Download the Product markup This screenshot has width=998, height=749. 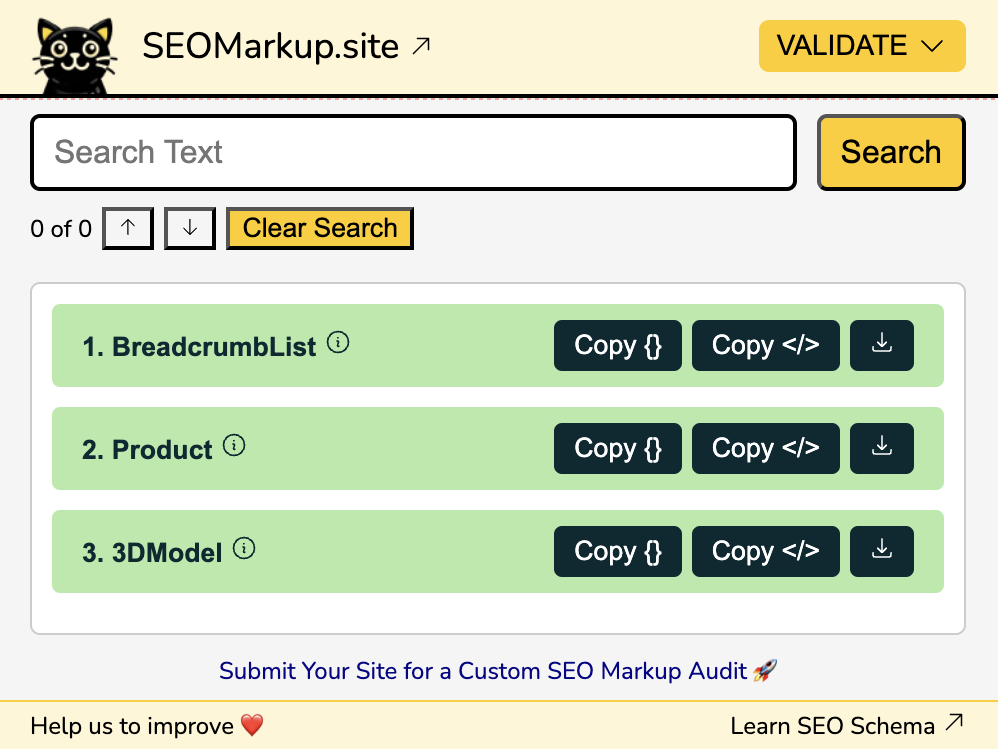(882, 449)
